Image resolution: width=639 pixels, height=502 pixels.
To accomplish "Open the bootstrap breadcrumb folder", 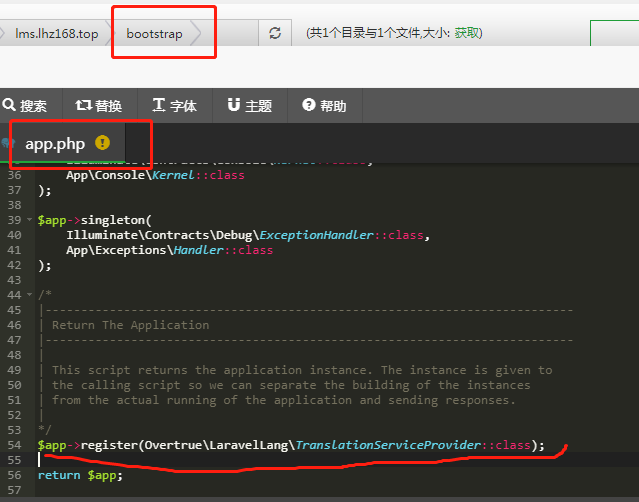I will (x=154, y=33).
